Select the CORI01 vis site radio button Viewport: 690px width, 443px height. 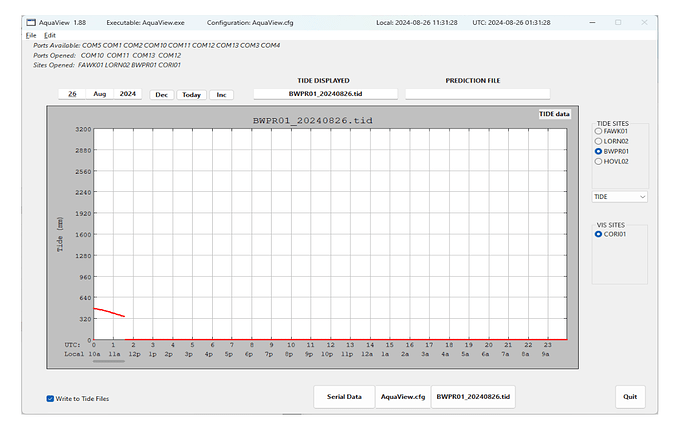coord(598,234)
